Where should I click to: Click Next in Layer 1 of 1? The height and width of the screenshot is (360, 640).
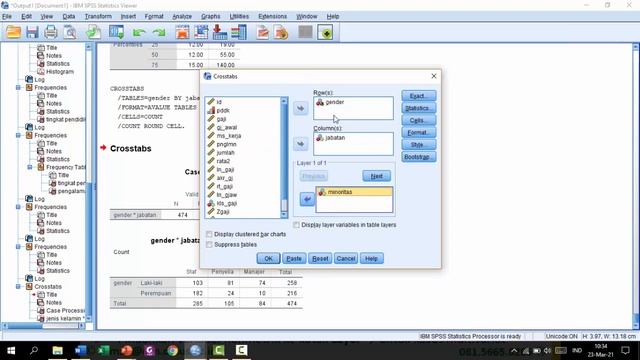376,176
